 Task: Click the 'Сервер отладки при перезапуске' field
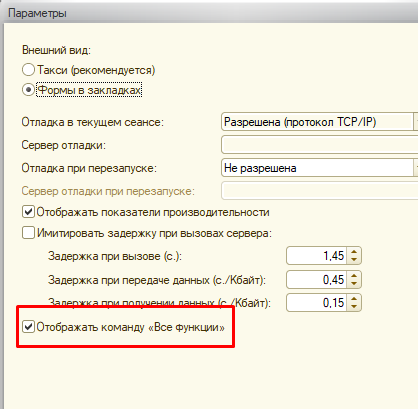click(319, 191)
